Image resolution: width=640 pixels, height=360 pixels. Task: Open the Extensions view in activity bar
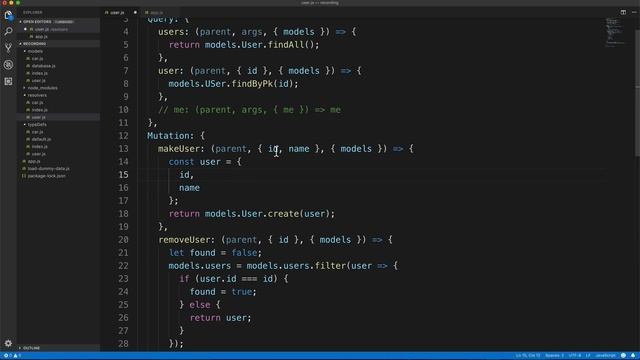(8, 81)
